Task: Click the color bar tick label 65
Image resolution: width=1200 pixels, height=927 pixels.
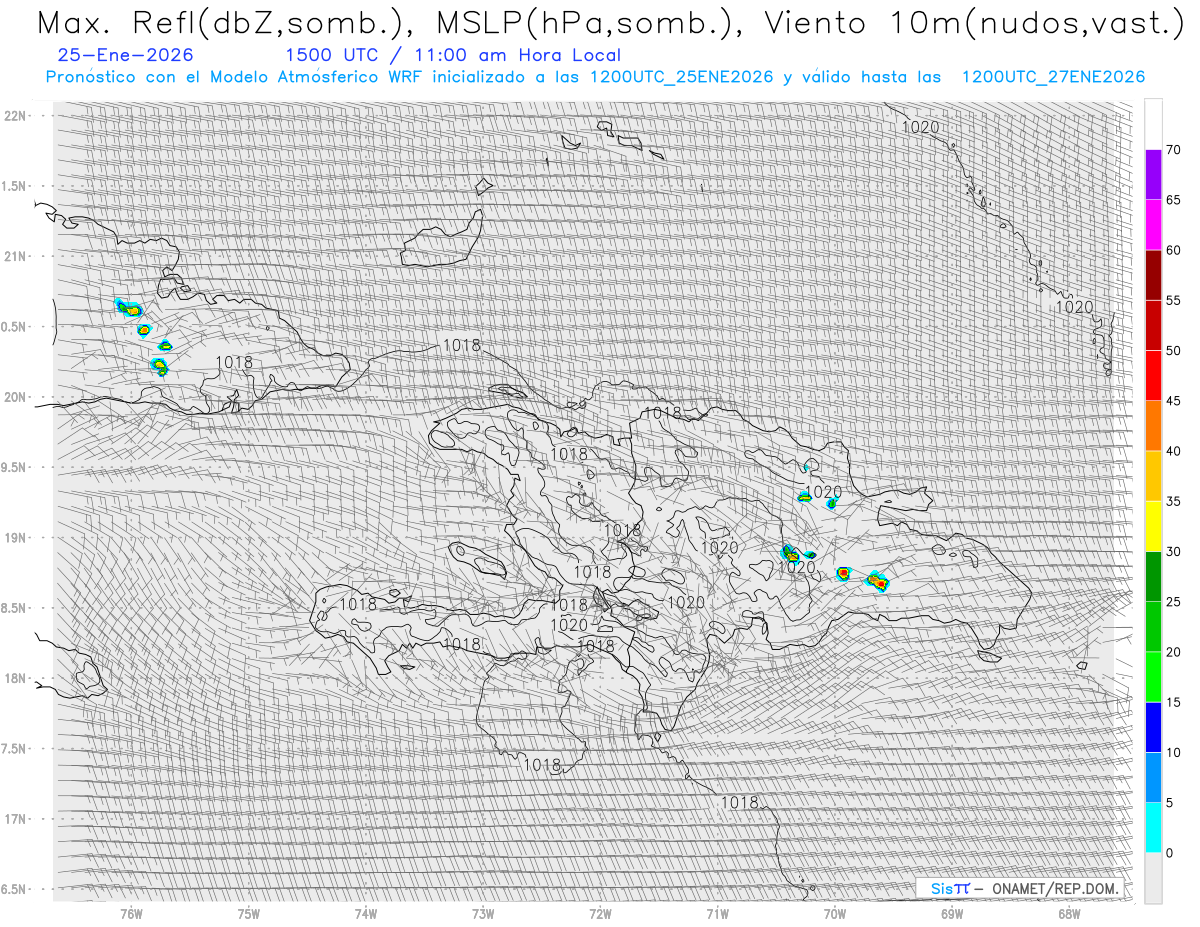Action: pyautogui.click(x=1173, y=200)
